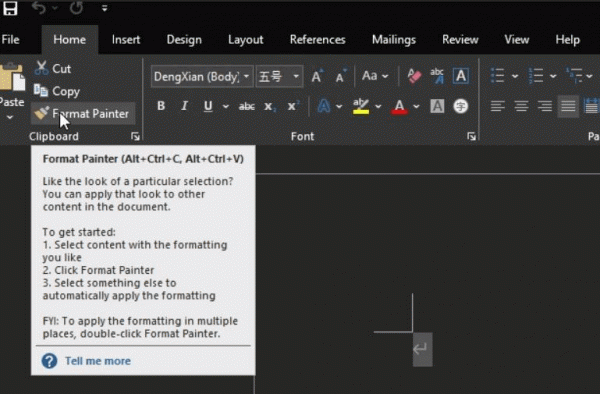Align text left

coord(497,106)
